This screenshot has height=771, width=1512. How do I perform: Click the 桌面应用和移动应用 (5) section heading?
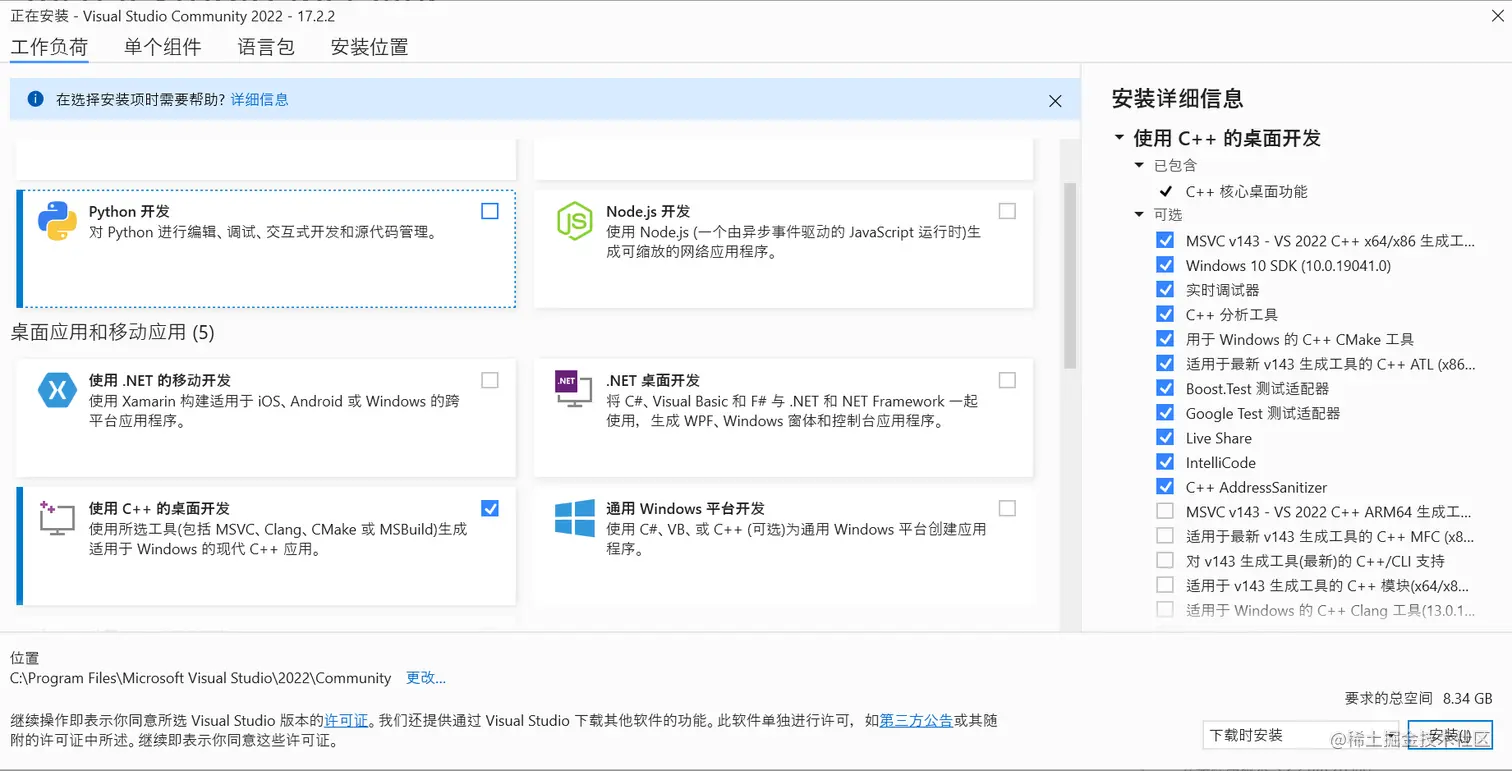coord(112,332)
